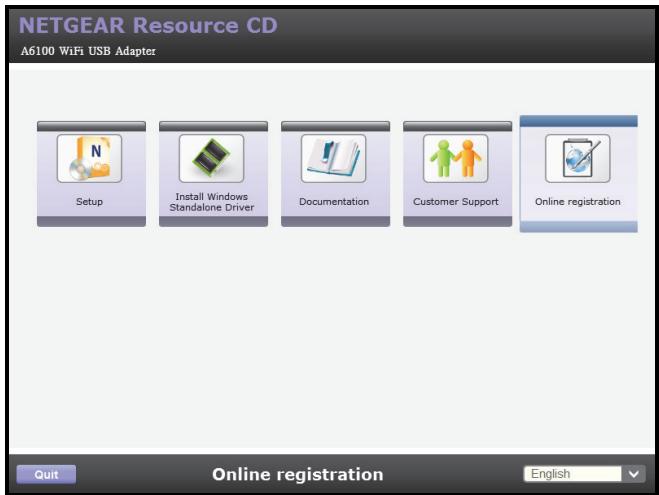The height and width of the screenshot is (495, 659).
Task: Click the Customer Support people icon
Action: click(x=456, y=158)
